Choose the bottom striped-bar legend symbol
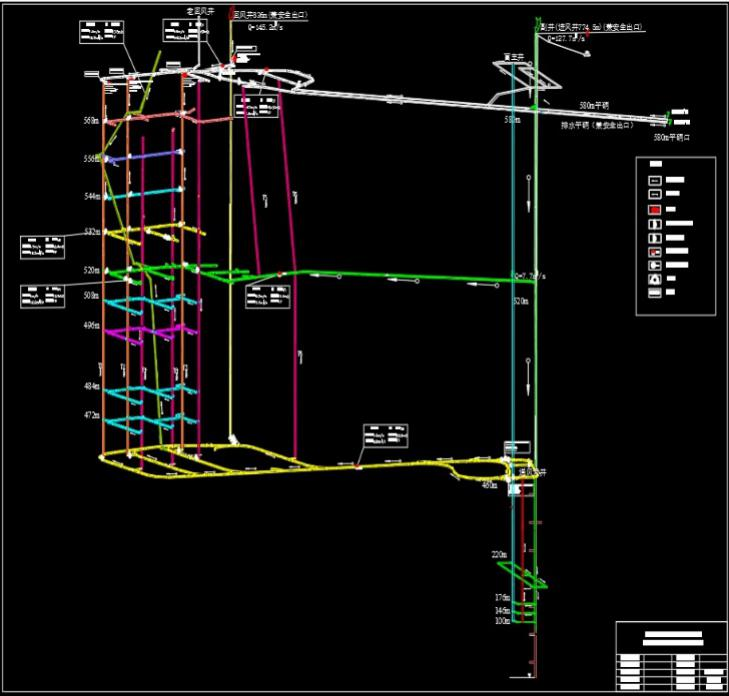 [655, 293]
